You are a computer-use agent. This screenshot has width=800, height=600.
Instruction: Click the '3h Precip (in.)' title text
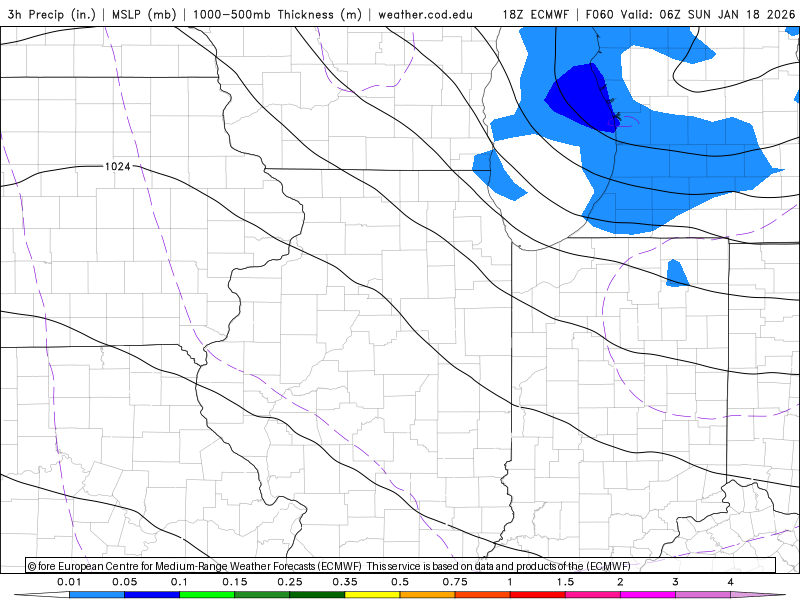point(52,14)
